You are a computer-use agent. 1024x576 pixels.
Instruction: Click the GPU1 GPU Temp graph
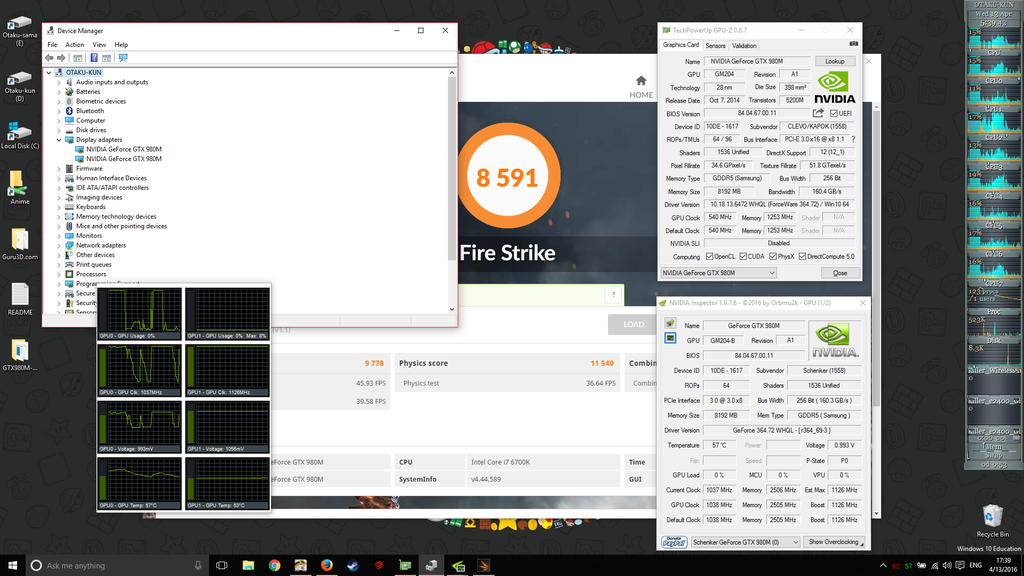tap(227, 483)
